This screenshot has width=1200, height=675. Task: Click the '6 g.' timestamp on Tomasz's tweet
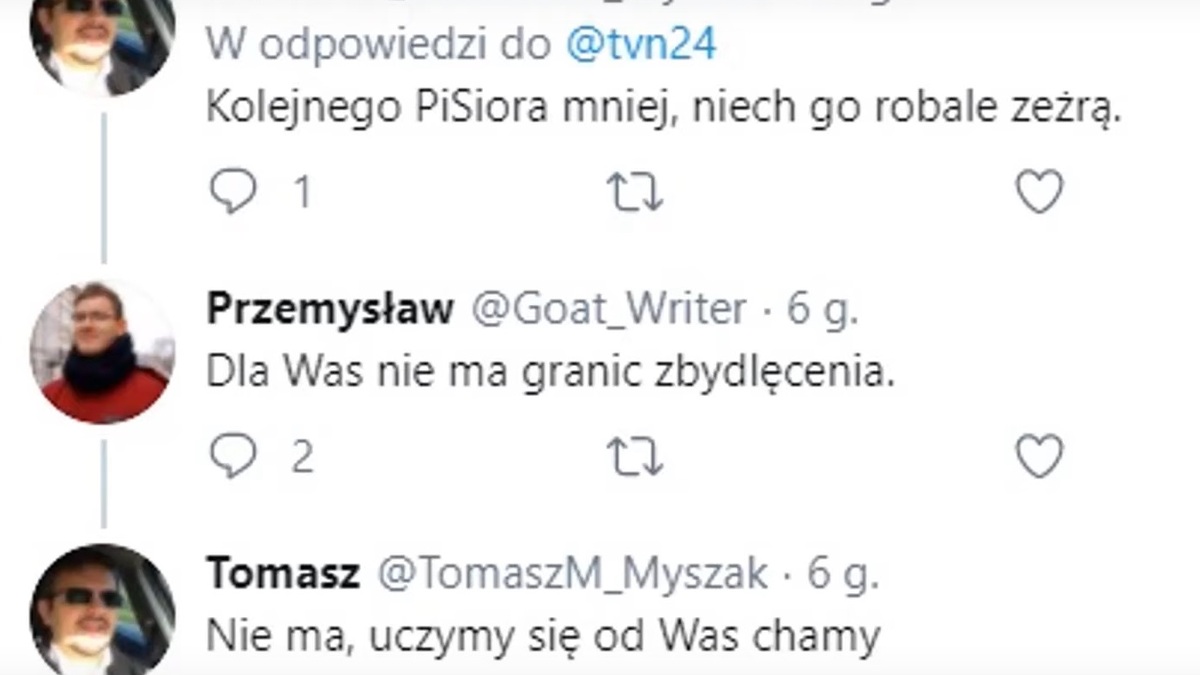click(844, 574)
